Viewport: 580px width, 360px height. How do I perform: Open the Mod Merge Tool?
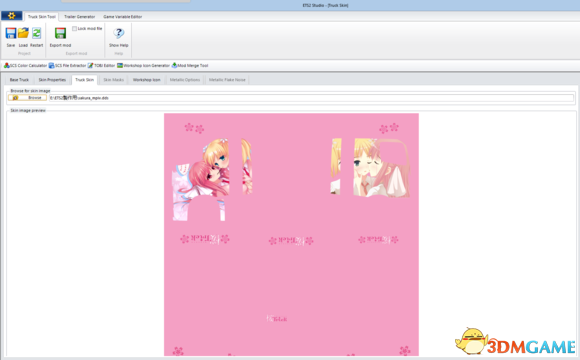click(190, 65)
